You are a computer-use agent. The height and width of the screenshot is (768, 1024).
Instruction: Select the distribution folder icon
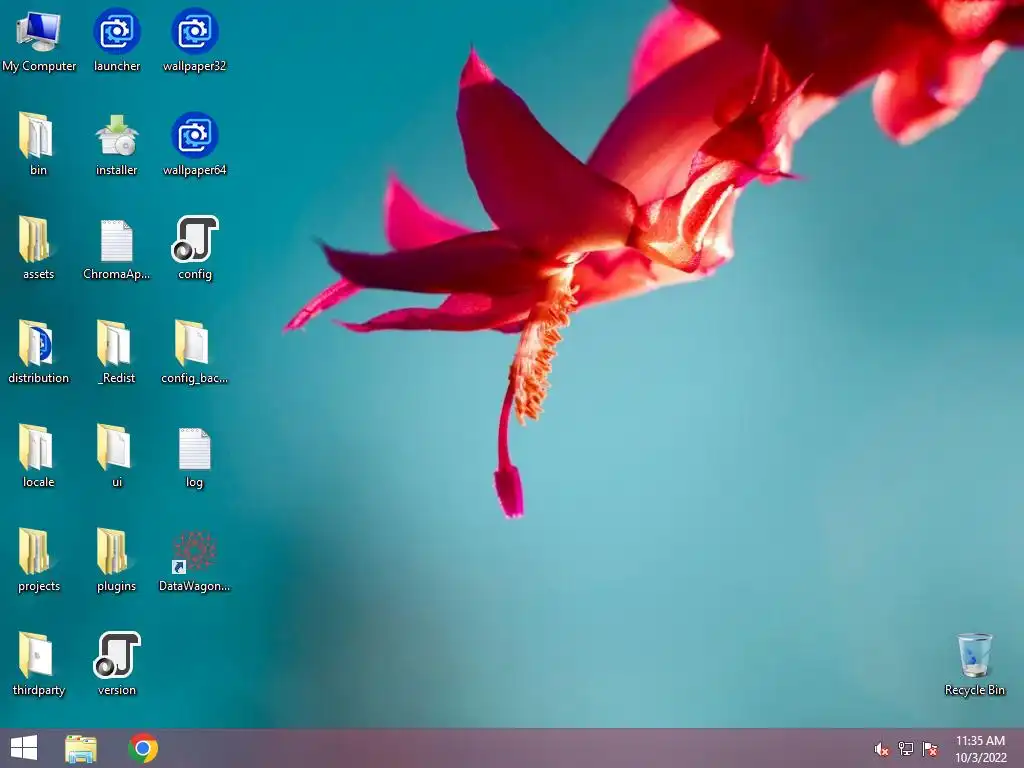(39, 352)
